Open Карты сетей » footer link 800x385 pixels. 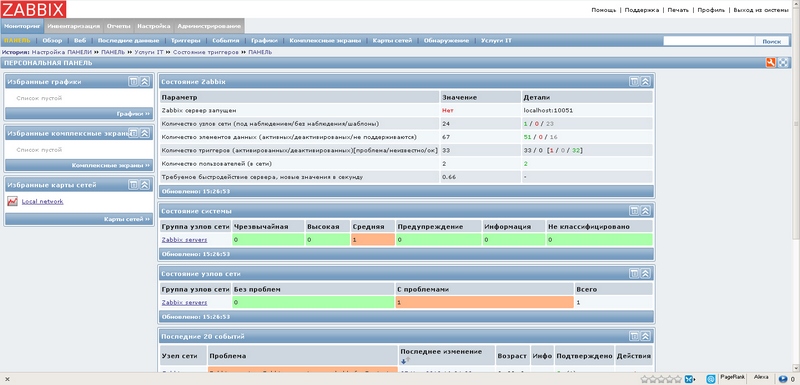point(127,219)
